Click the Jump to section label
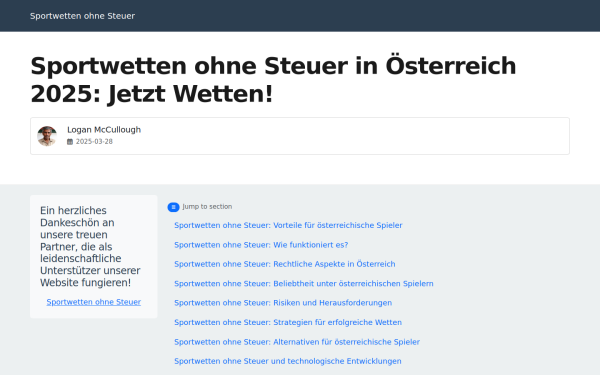 coord(207,207)
